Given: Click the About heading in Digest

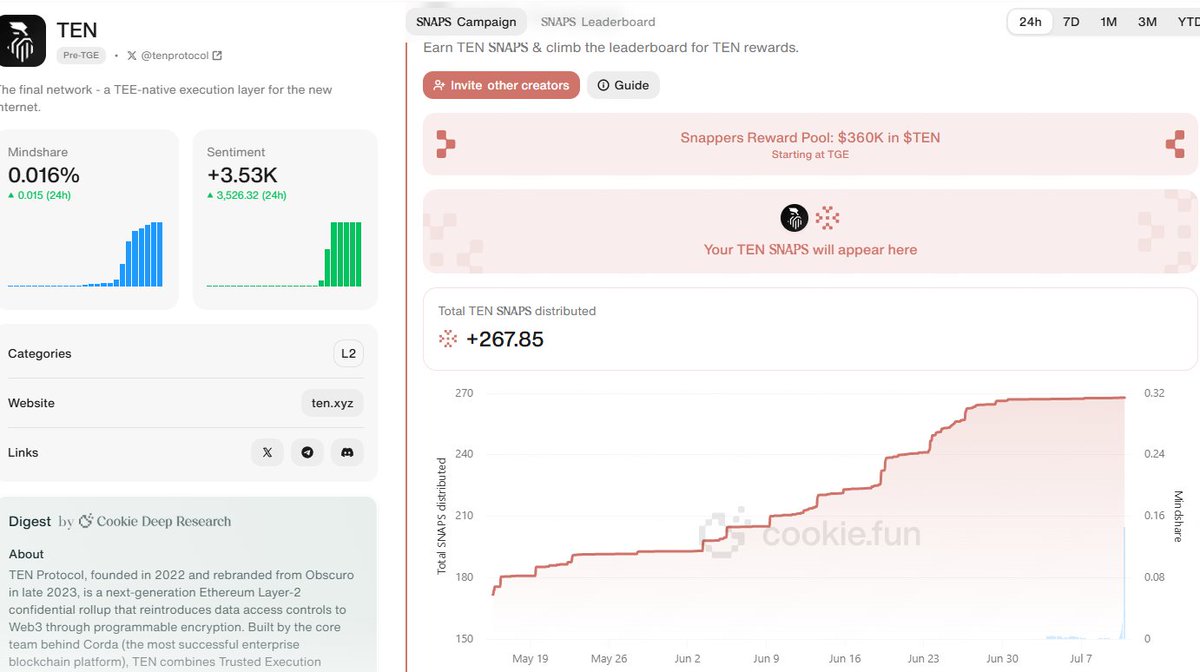Looking at the screenshot, I should (26, 554).
